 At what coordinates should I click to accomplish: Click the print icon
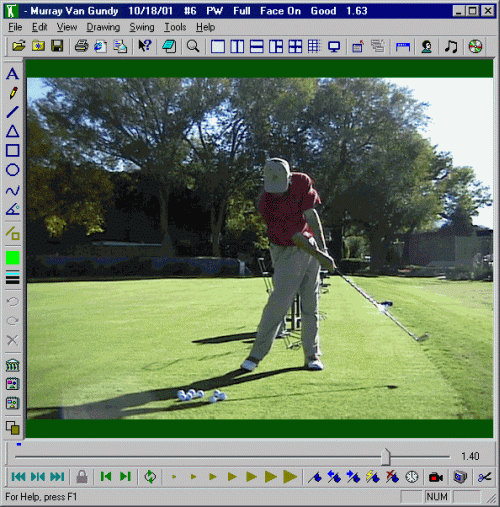81,46
